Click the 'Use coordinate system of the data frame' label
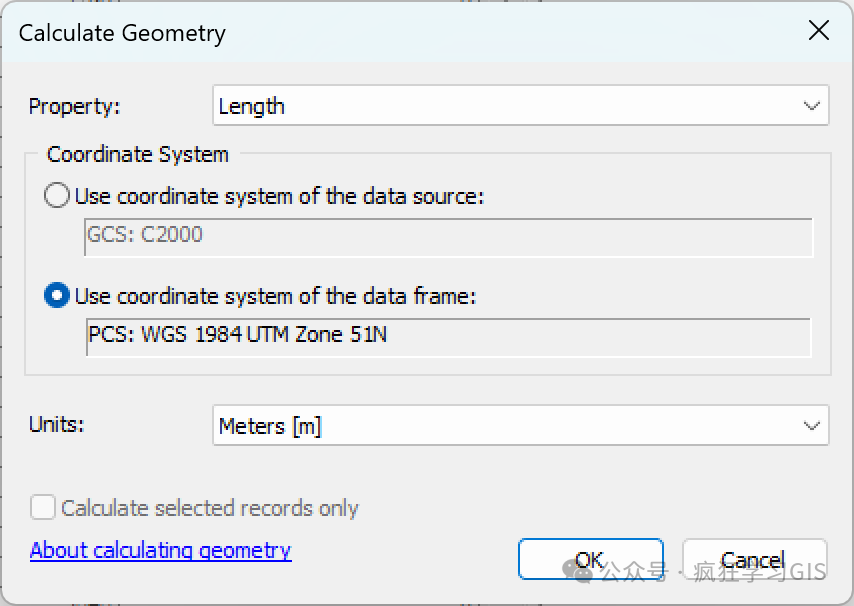Viewport: 854px width, 606px height. (x=276, y=296)
